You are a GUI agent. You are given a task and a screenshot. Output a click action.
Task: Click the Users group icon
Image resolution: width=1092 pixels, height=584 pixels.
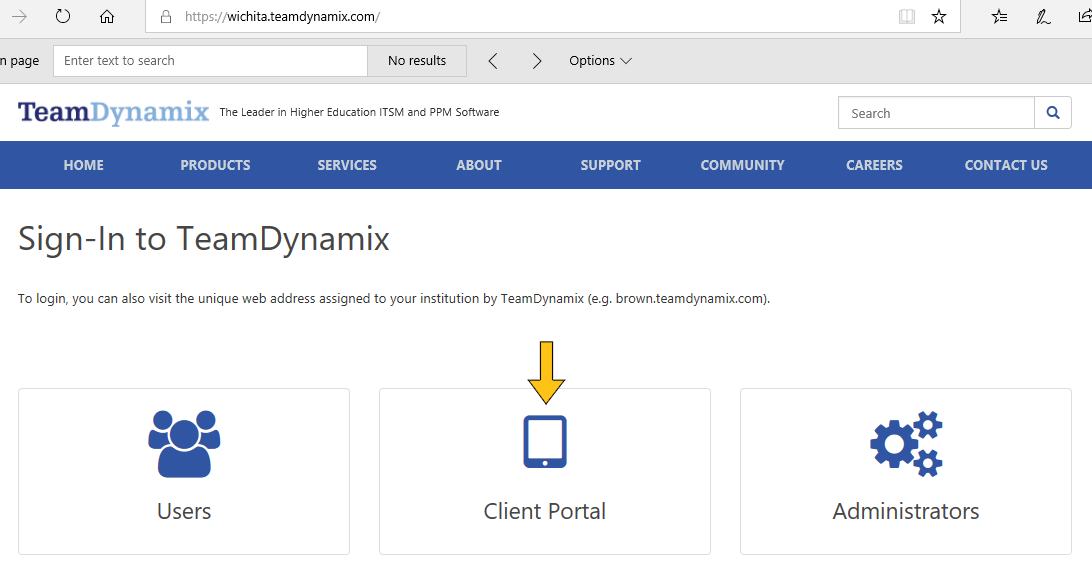184,443
